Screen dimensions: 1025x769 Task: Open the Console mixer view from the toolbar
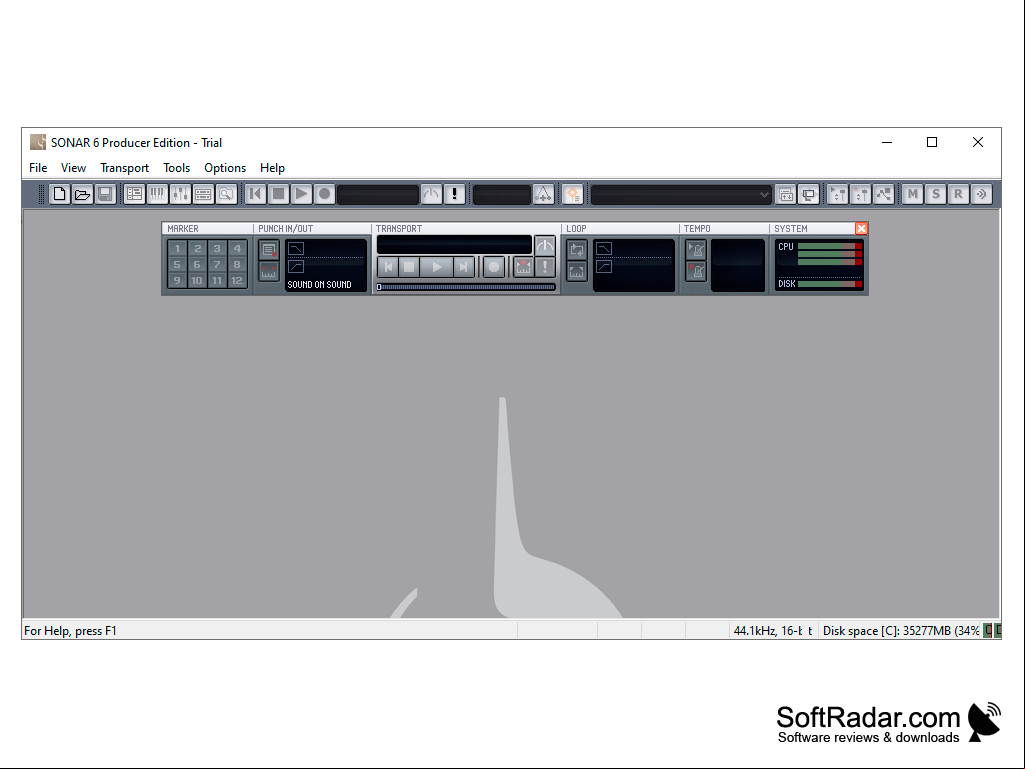click(x=180, y=194)
